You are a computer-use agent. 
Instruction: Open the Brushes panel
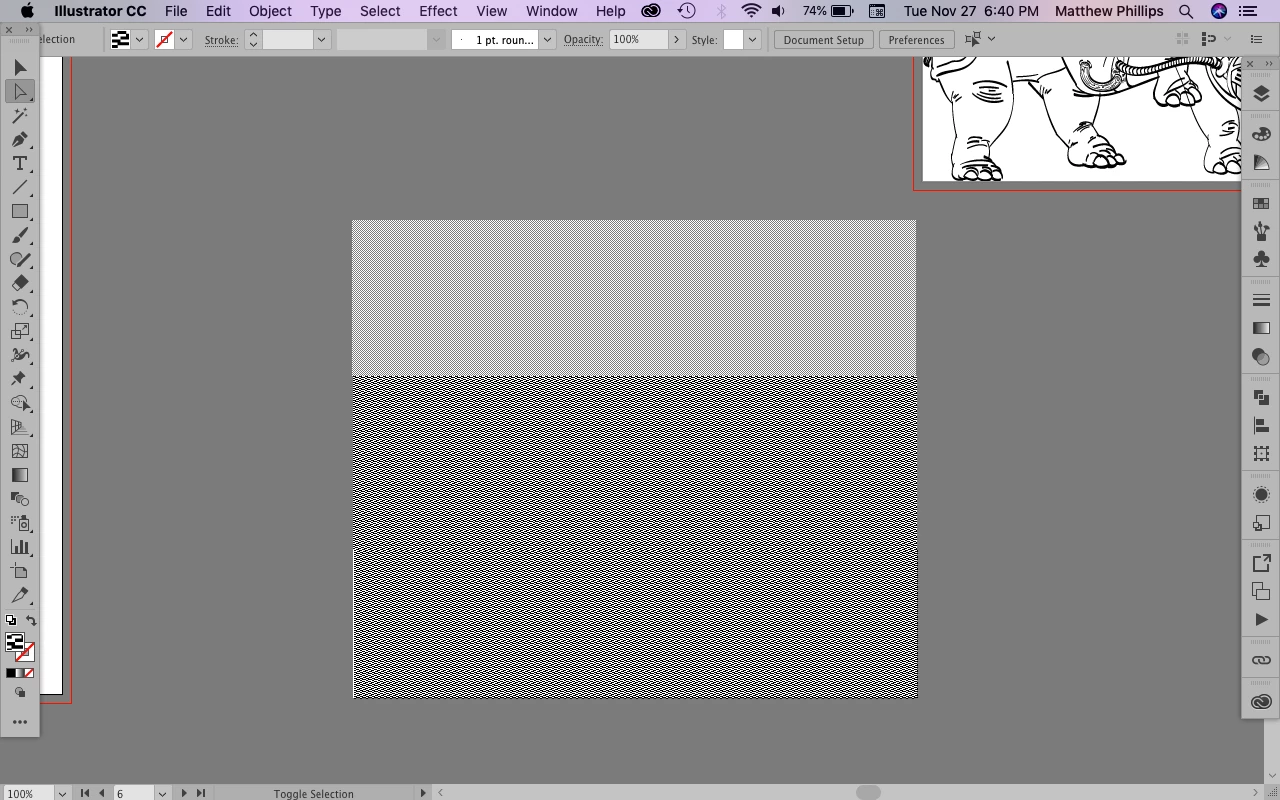click(x=1261, y=231)
